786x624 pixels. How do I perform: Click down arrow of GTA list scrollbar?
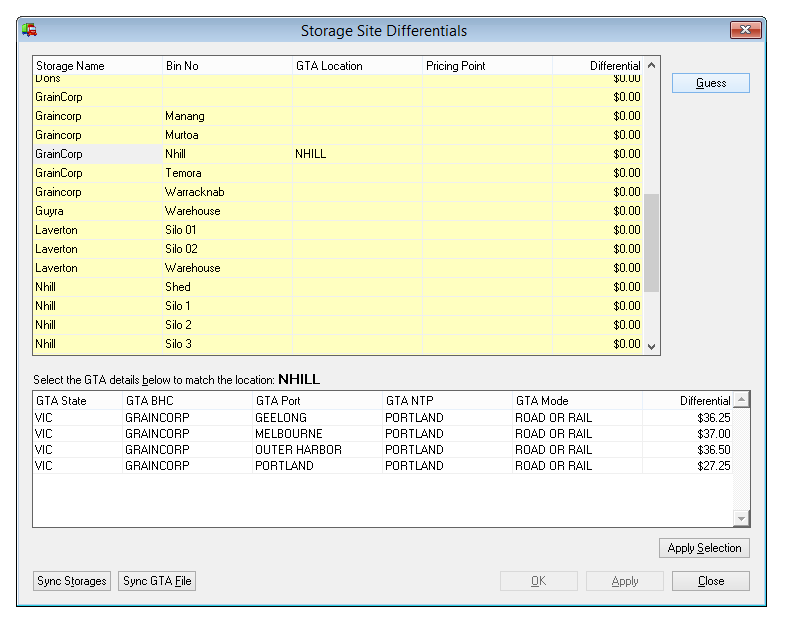pyautogui.click(x=741, y=518)
